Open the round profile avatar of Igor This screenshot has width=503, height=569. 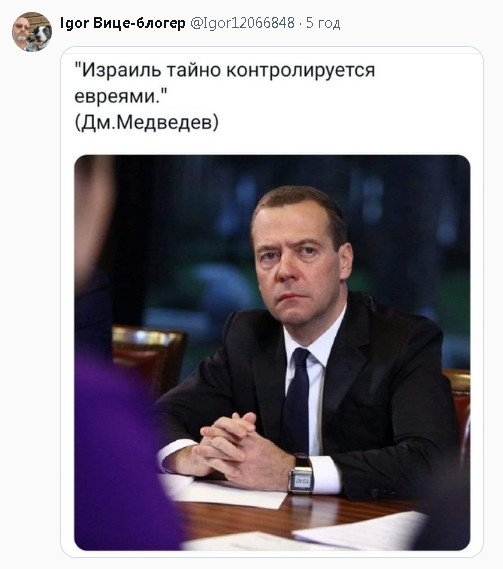point(32,32)
